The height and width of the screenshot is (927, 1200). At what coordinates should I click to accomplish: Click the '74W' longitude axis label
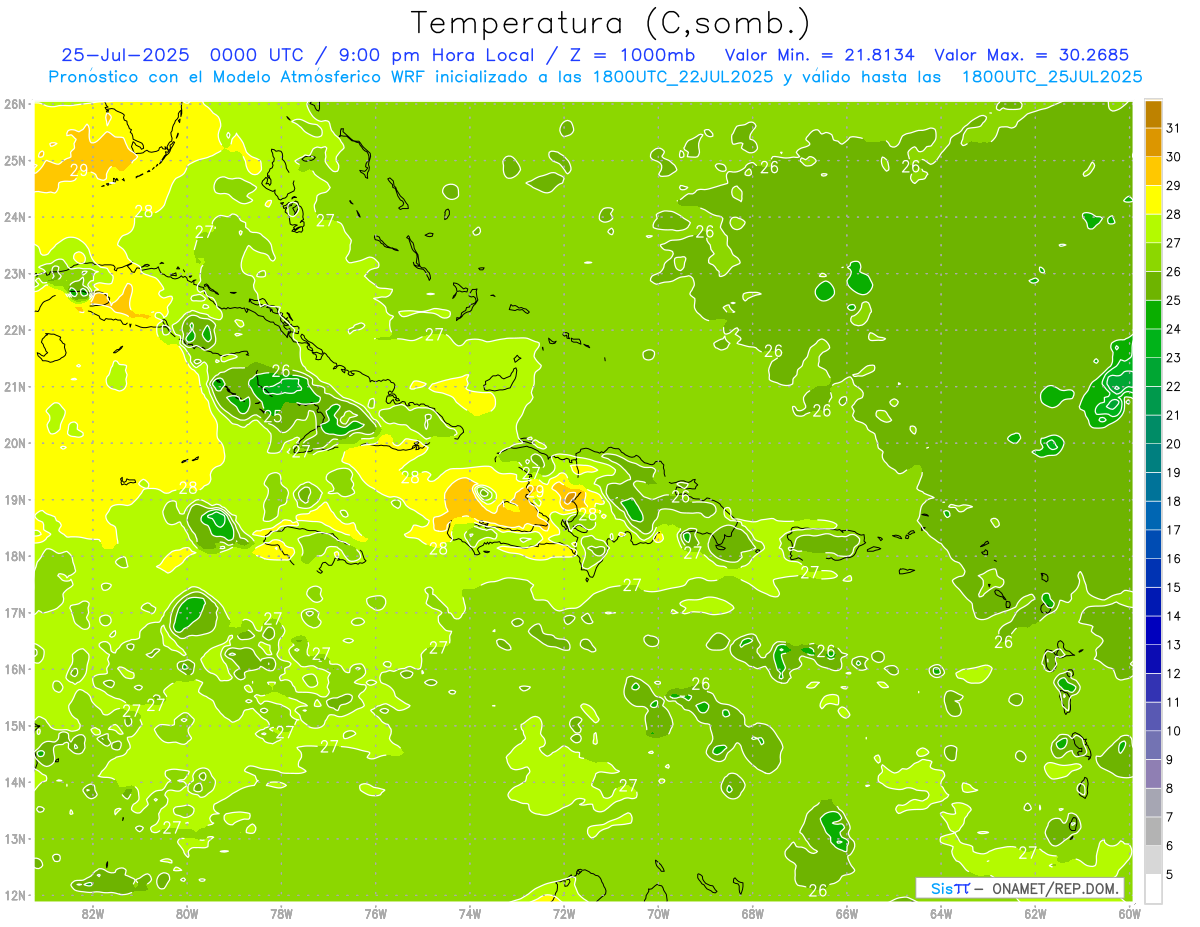pos(470,913)
